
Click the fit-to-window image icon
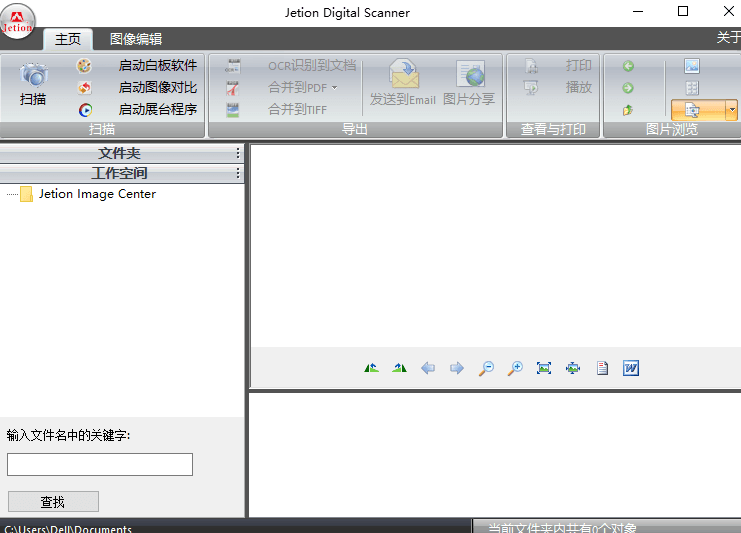tap(544, 368)
